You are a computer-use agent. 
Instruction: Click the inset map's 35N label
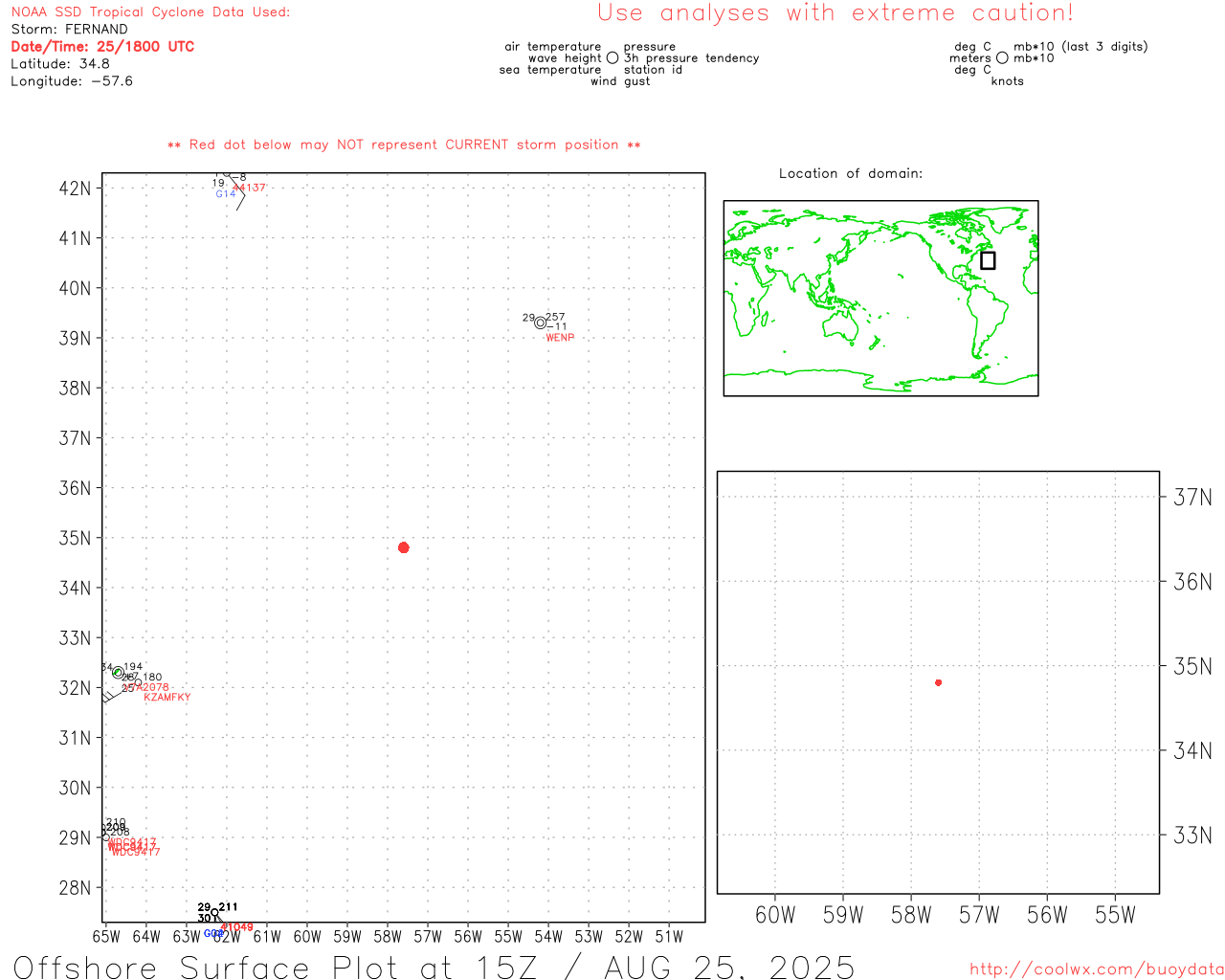1192,666
